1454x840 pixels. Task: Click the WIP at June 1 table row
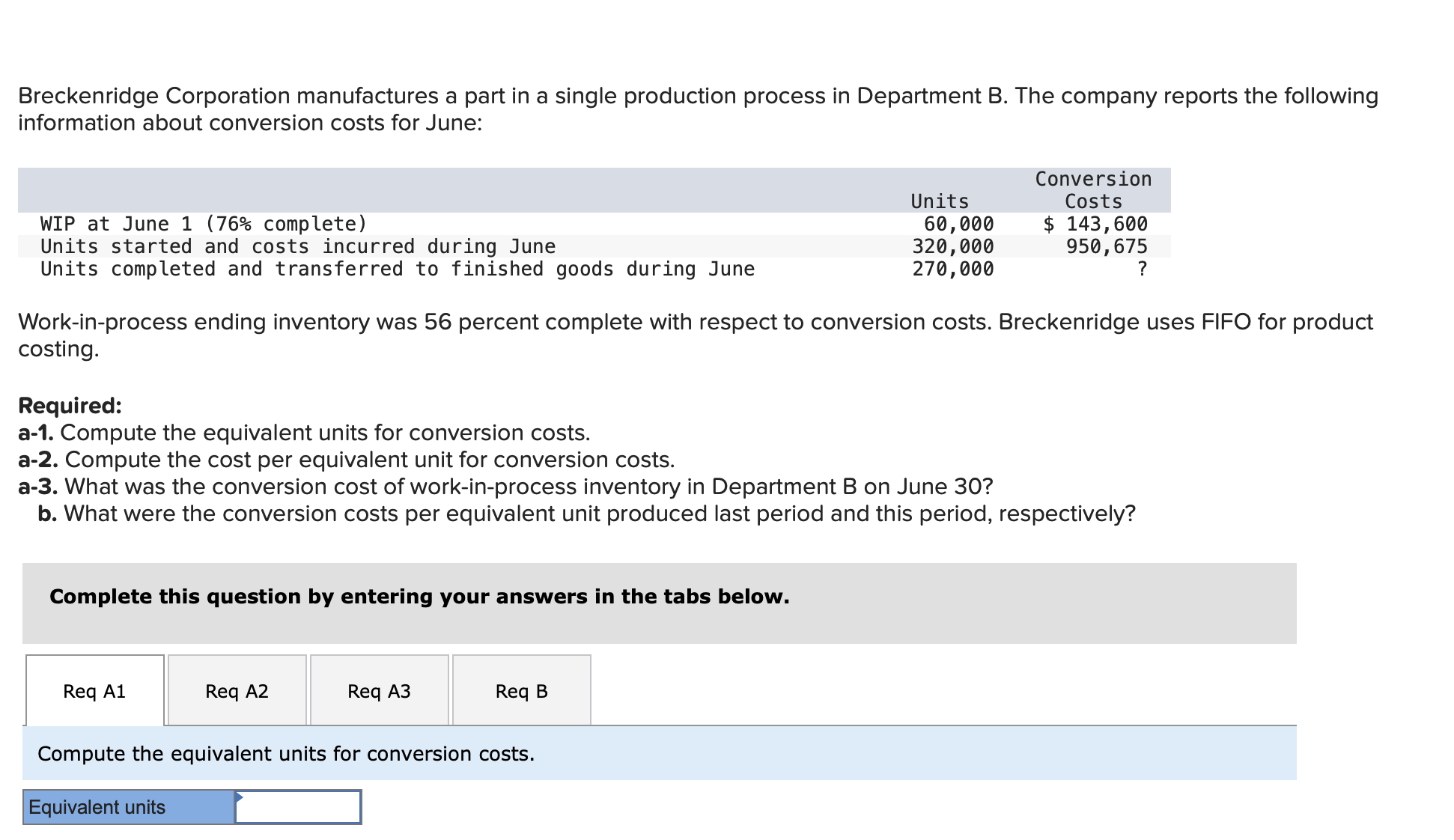[x=202, y=223]
